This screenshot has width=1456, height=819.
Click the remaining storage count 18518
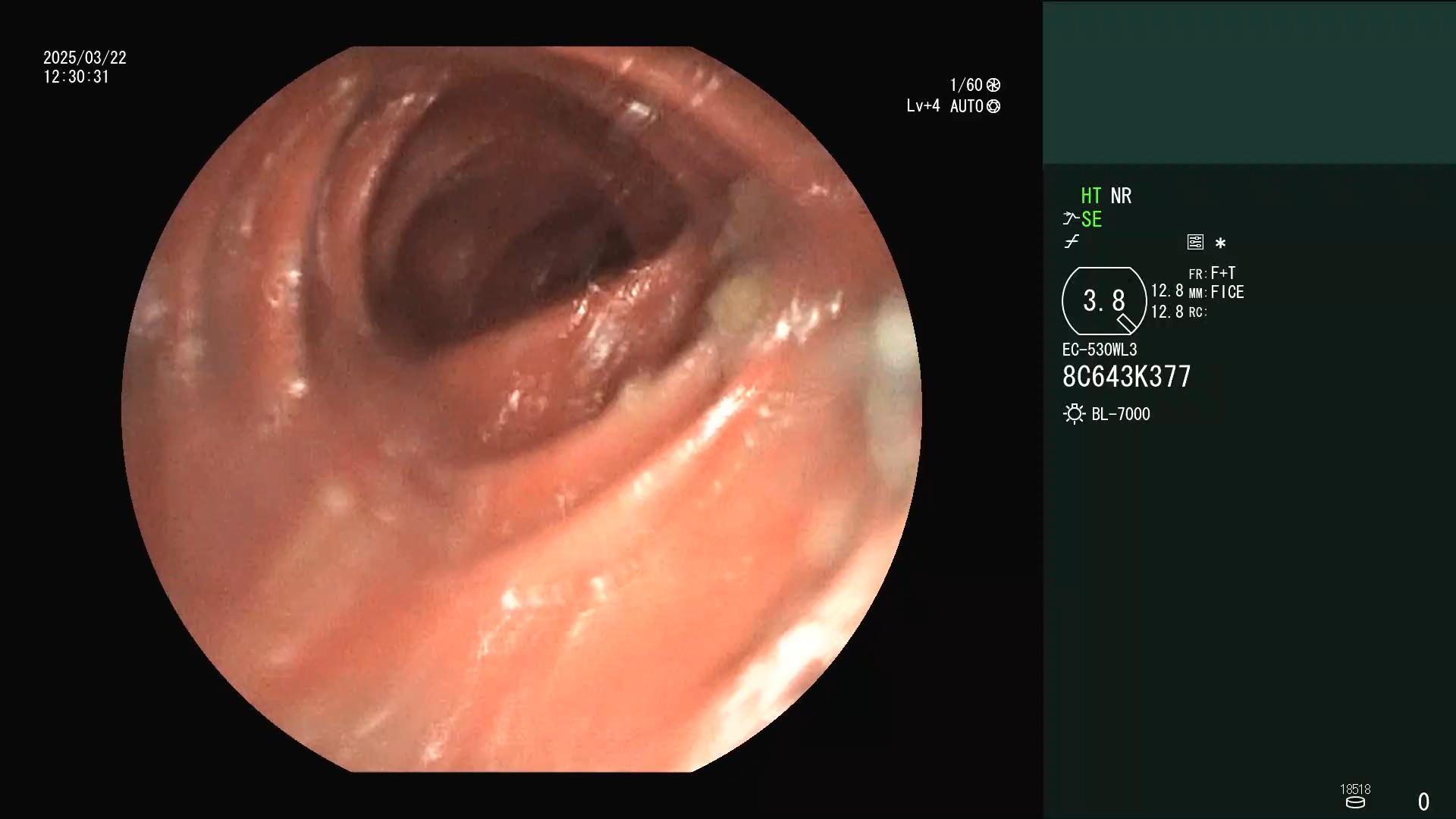tap(1355, 789)
